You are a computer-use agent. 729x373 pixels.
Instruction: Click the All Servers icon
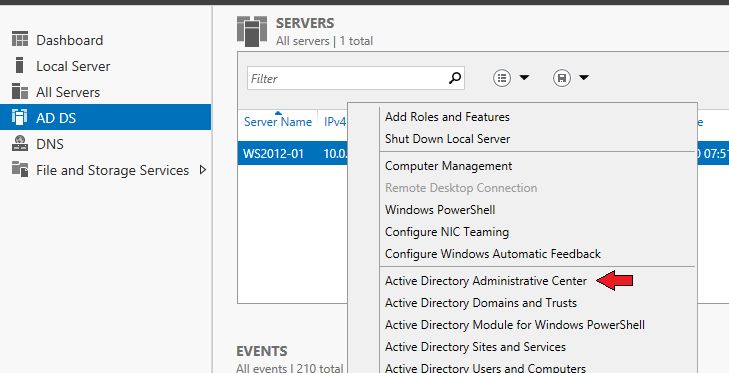point(20,92)
